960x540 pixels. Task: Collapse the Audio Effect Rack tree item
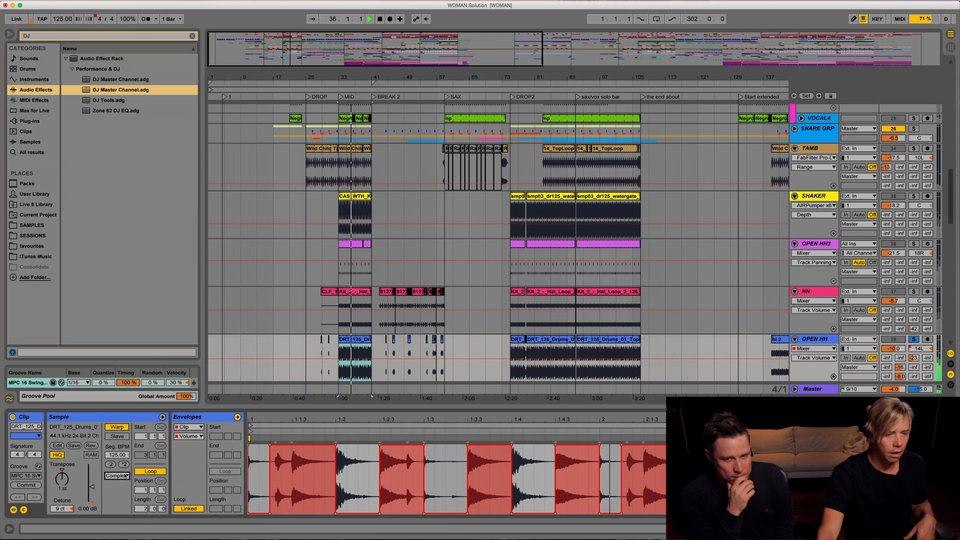[66, 58]
